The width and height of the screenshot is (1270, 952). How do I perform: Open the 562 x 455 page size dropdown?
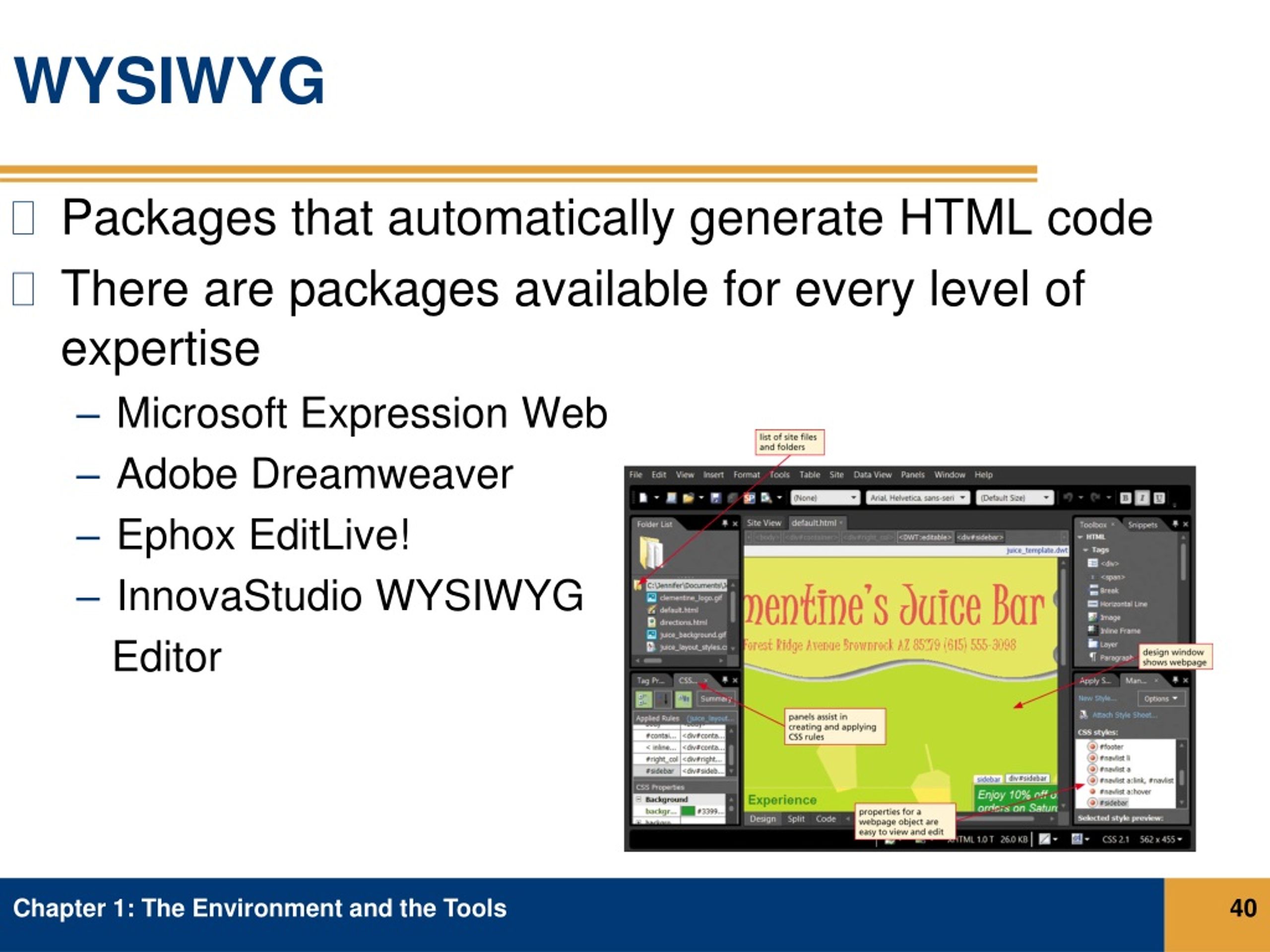pyautogui.click(x=1161, y=839)
